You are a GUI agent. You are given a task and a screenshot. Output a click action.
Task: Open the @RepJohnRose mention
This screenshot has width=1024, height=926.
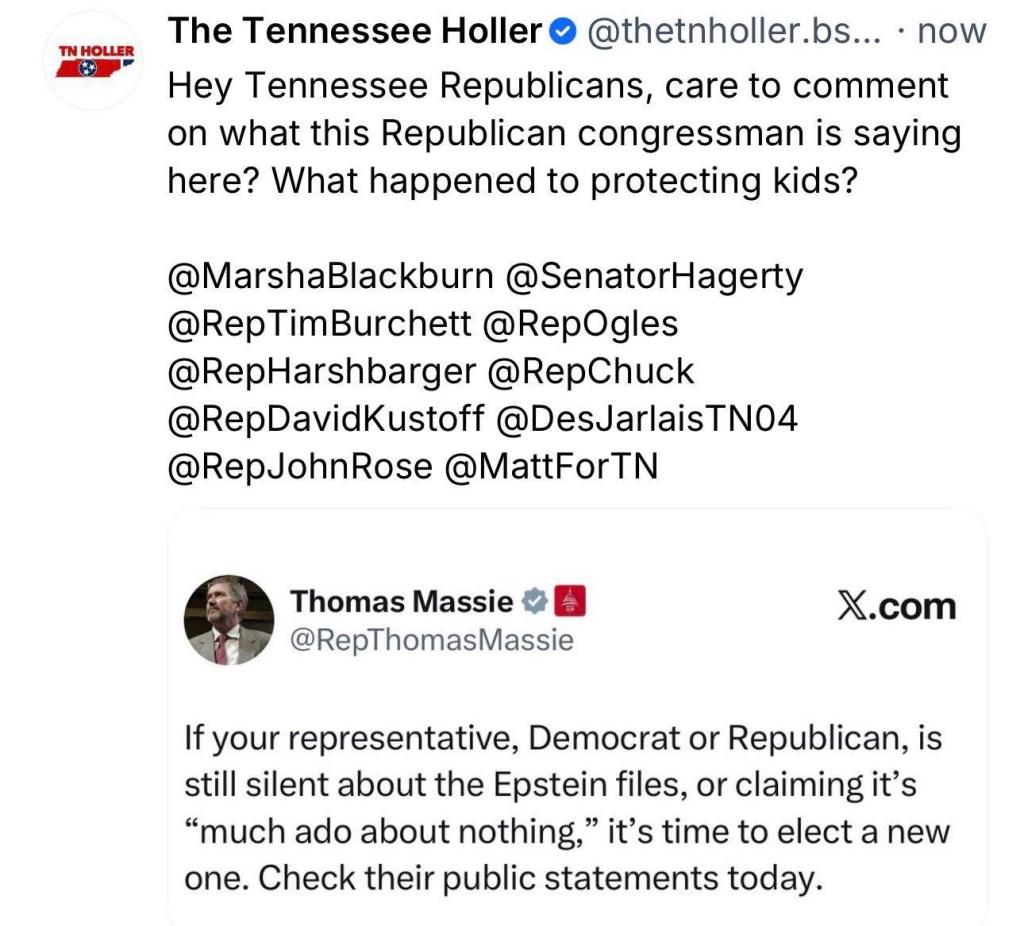(300, 466)
